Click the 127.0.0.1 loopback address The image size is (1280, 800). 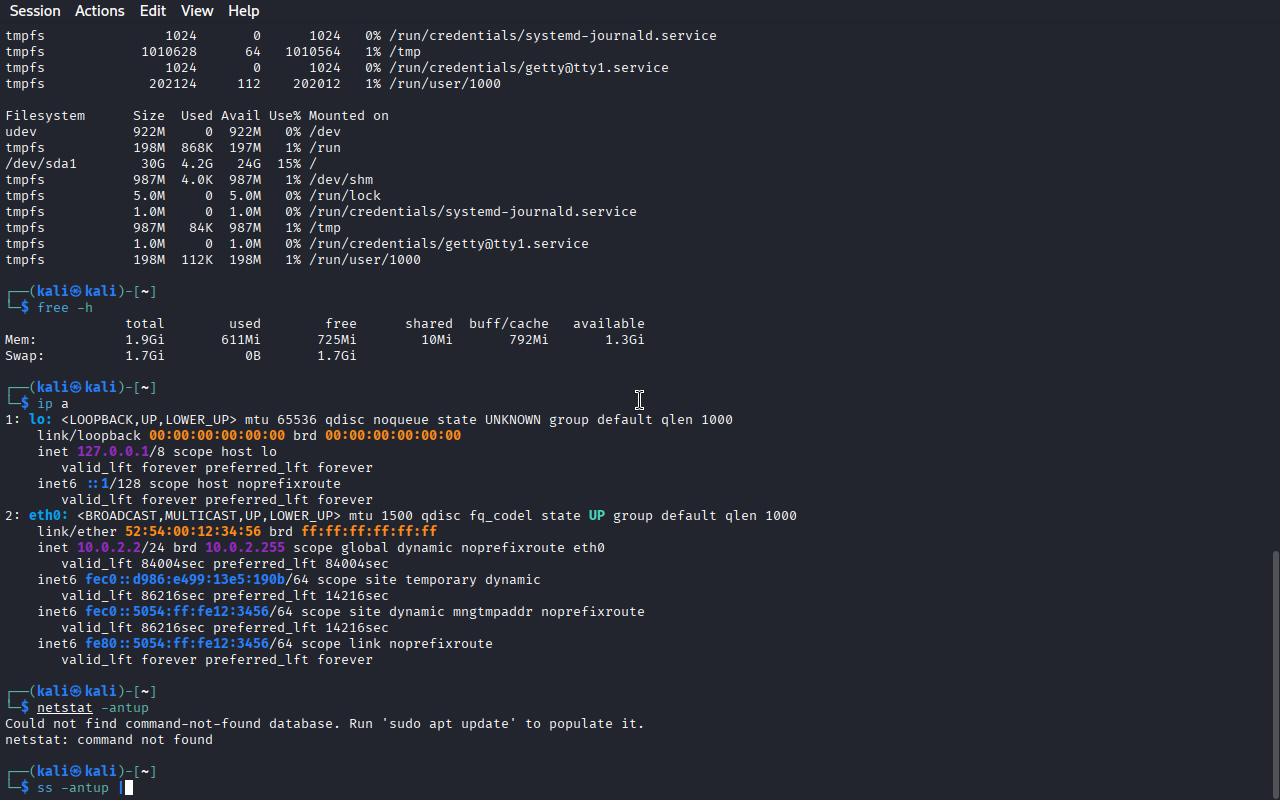(x=113, y=452)
